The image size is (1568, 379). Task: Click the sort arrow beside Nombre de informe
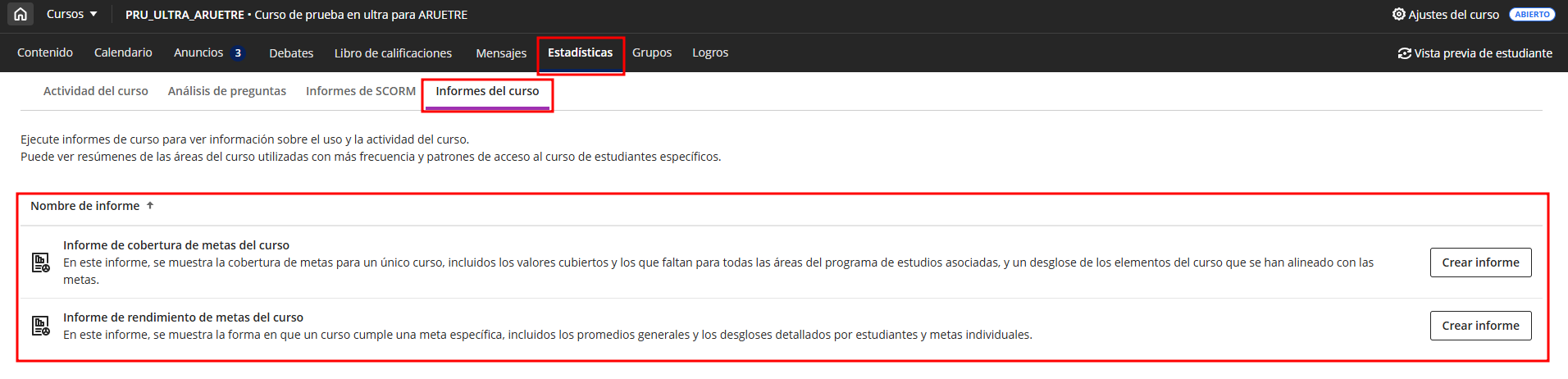point(150,206)
